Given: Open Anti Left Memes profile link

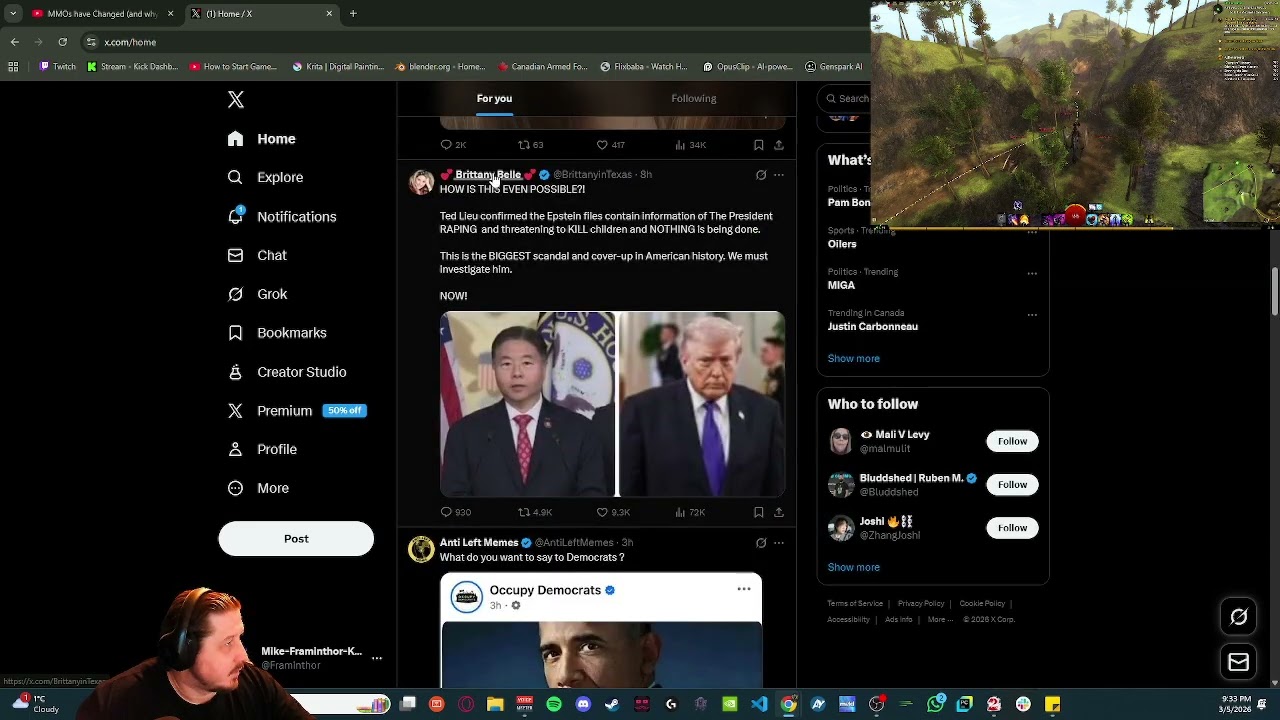Looking at the screenshot, I should coord(479,543).
